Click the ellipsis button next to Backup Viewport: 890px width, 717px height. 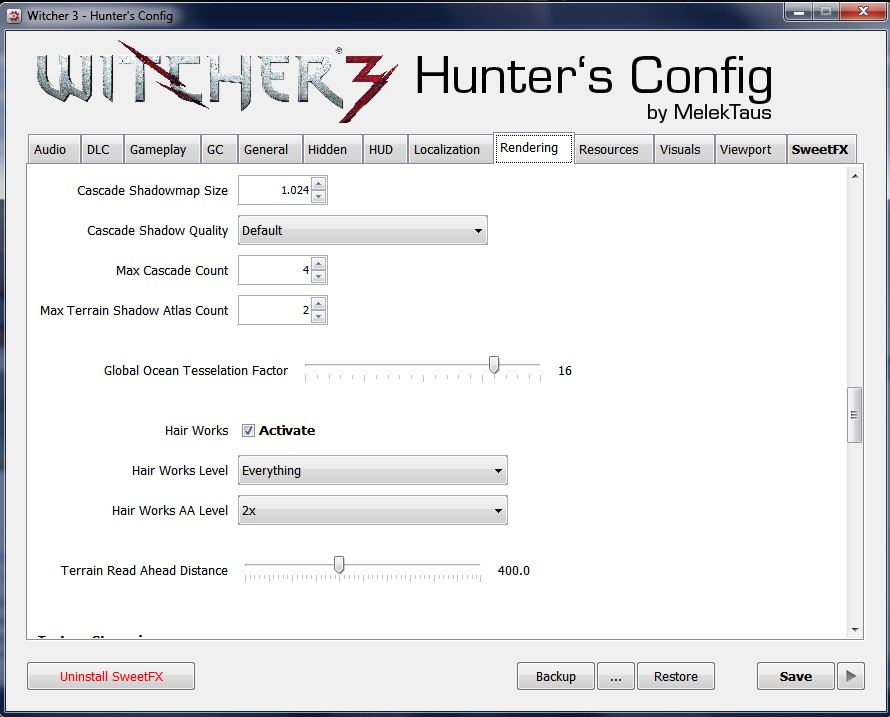(x=616, y=676)
